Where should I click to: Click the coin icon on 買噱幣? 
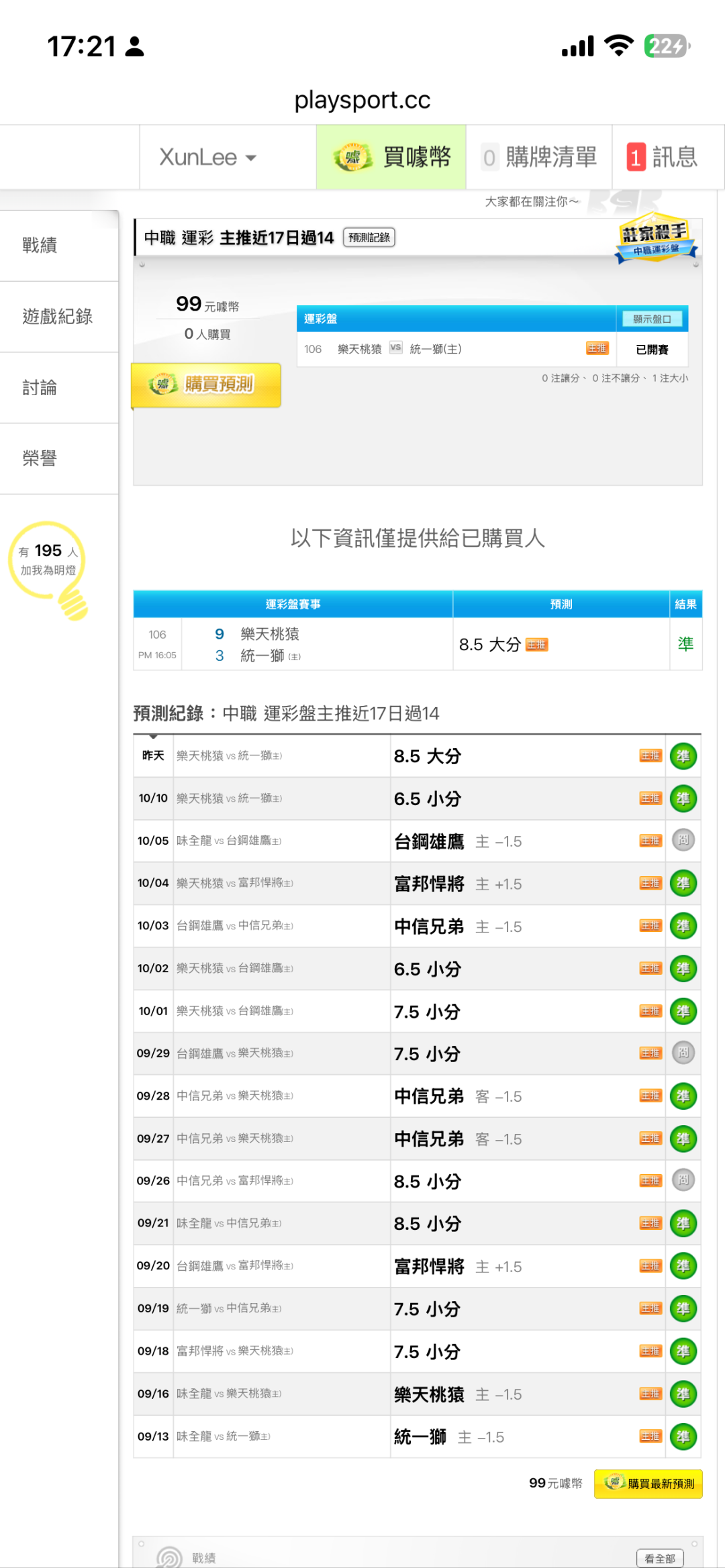[353, 158]
